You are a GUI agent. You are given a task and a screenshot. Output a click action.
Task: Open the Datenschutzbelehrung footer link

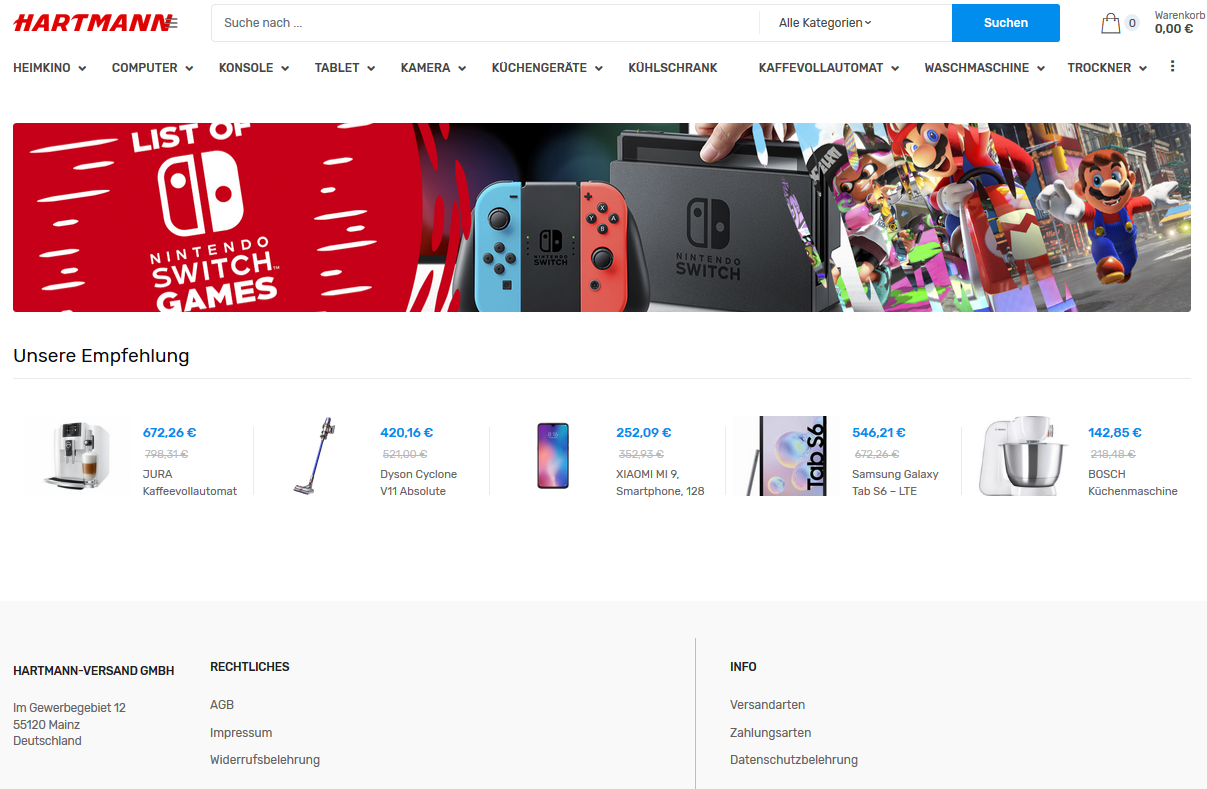click(x=794, y=760)
